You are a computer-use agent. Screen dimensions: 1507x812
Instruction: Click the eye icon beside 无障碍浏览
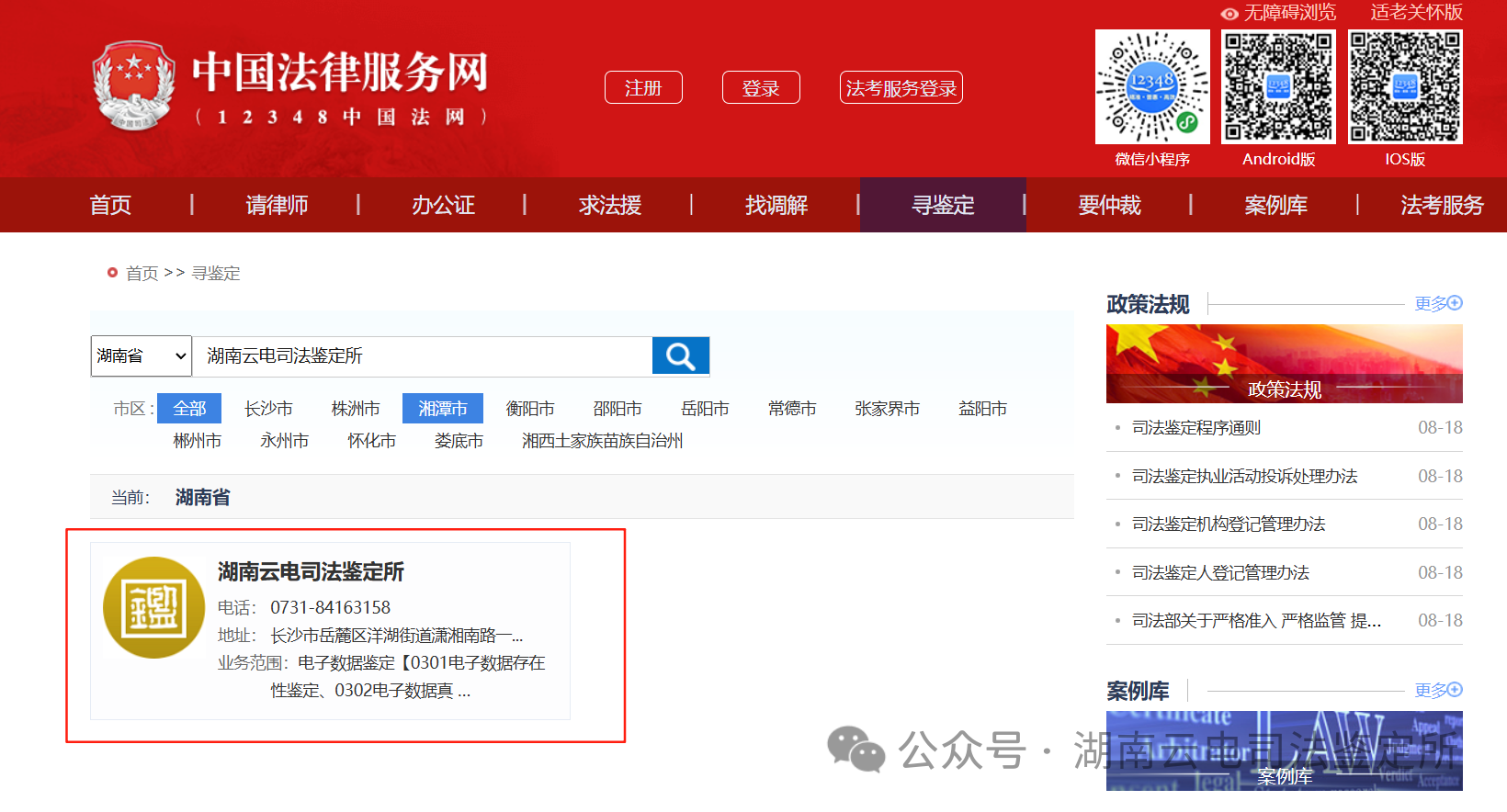tap(1229, 14)
